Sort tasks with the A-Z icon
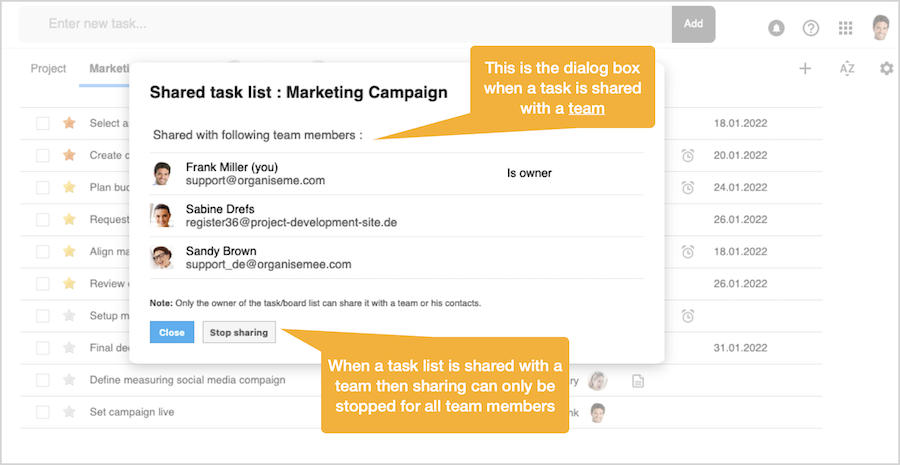 847,68
